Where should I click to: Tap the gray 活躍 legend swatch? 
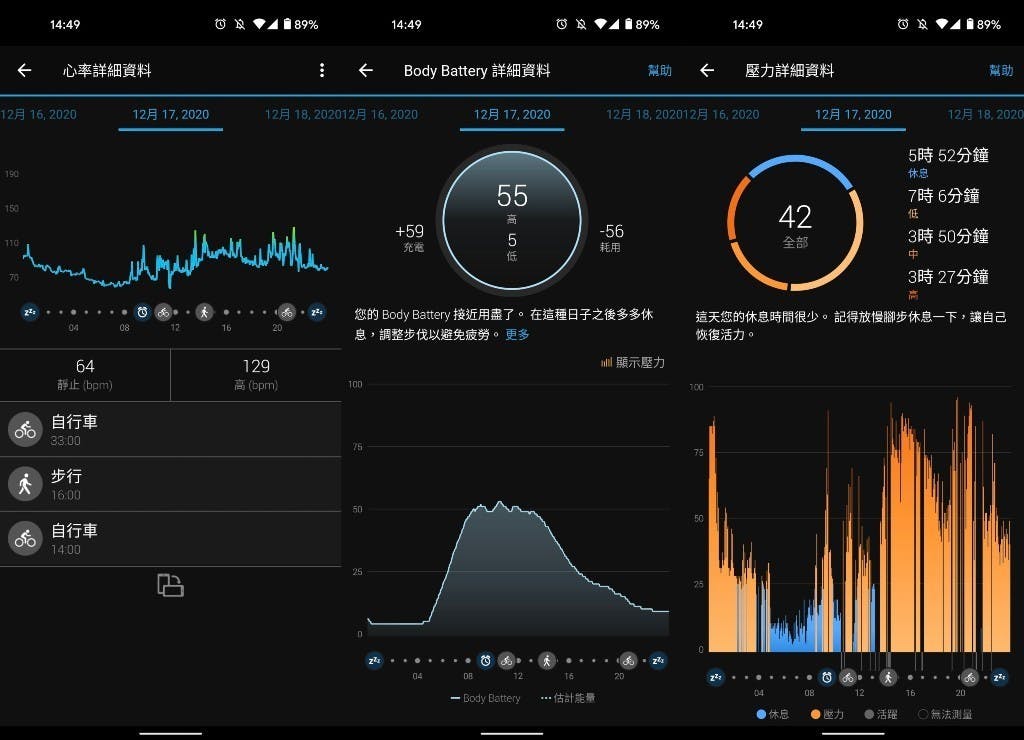pos(869,715)
